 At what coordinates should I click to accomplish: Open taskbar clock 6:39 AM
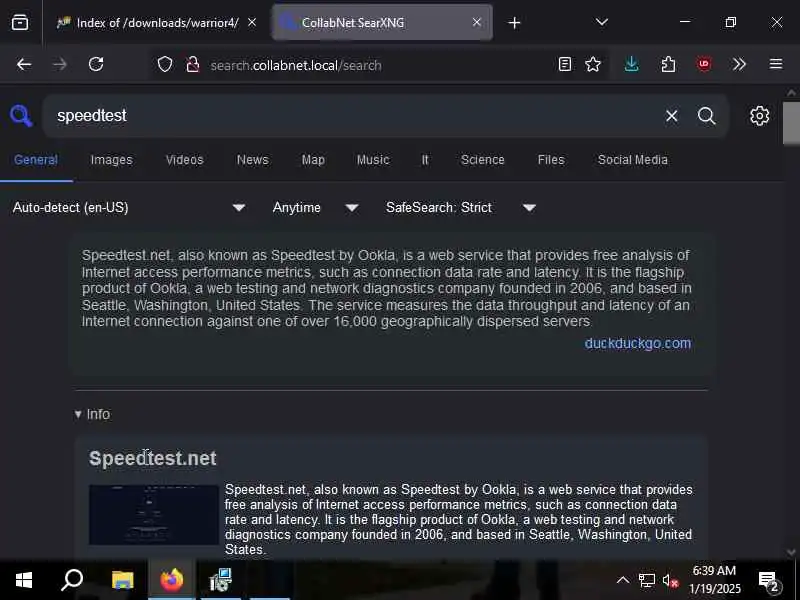pos(714,580)
